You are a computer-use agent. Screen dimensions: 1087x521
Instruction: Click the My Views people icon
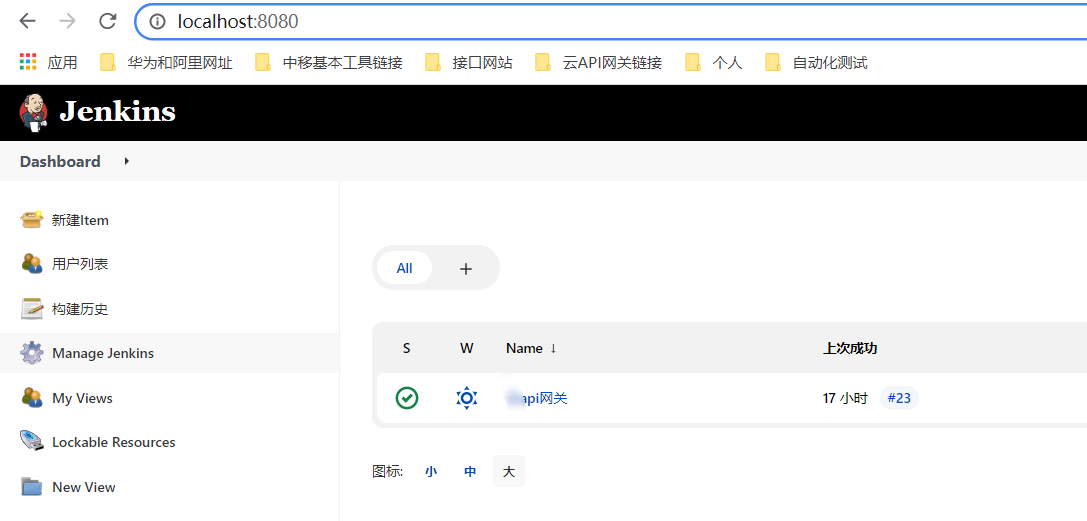coord(32,398)
